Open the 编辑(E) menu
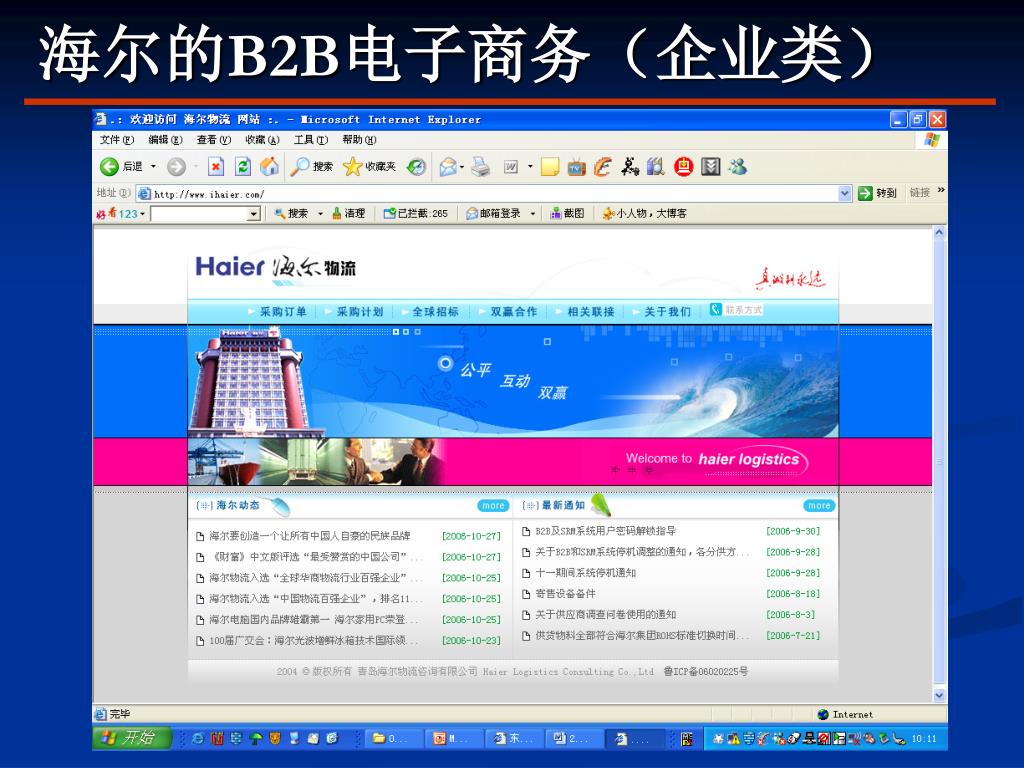Viewport: 1024px width, 768px height. [165, 140]
